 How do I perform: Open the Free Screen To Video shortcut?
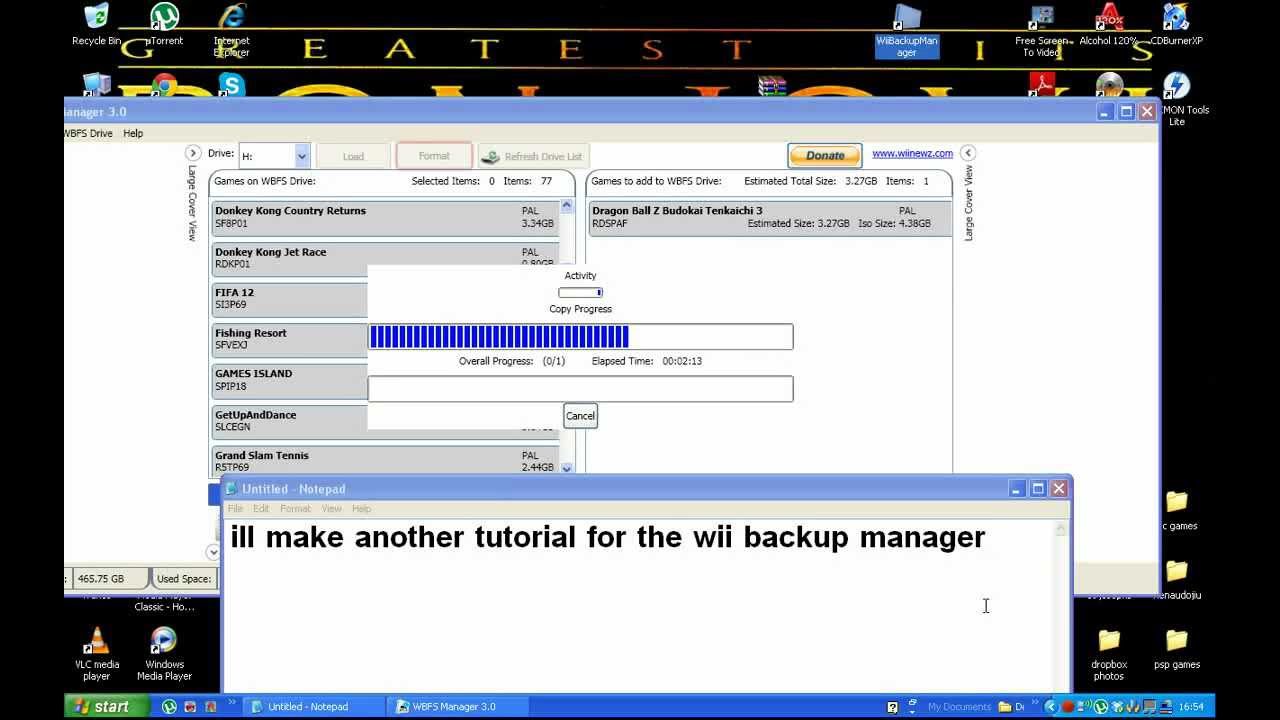coord(1041,30)
